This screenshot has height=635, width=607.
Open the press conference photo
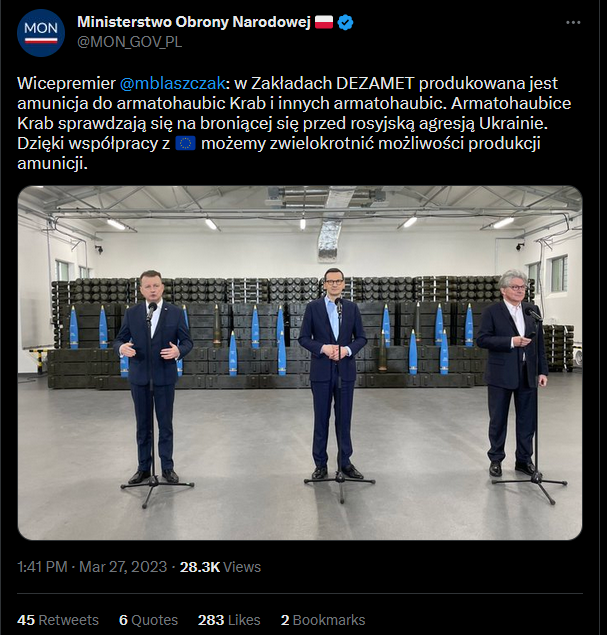point(300,362)
